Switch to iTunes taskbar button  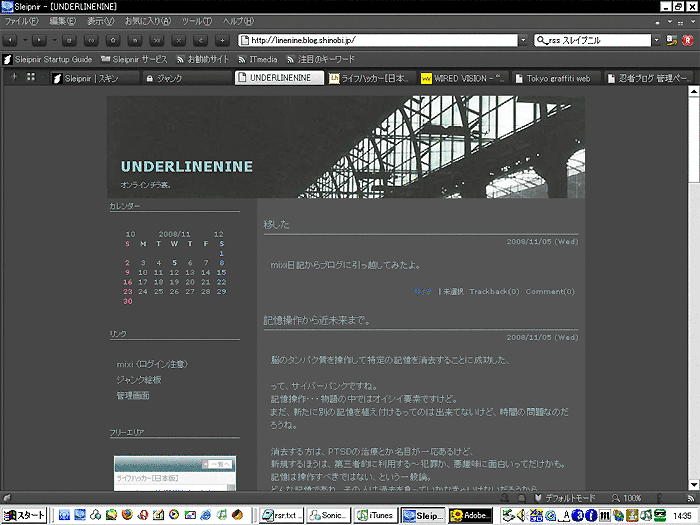point(376,515)
